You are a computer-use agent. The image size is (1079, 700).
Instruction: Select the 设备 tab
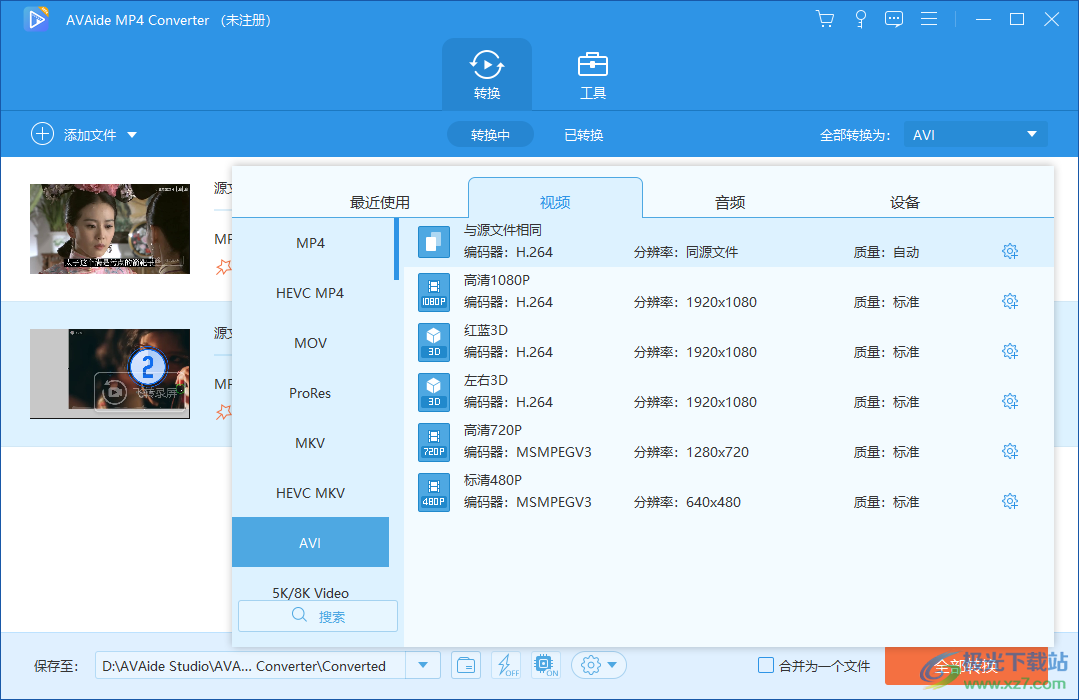coord(905,202)
